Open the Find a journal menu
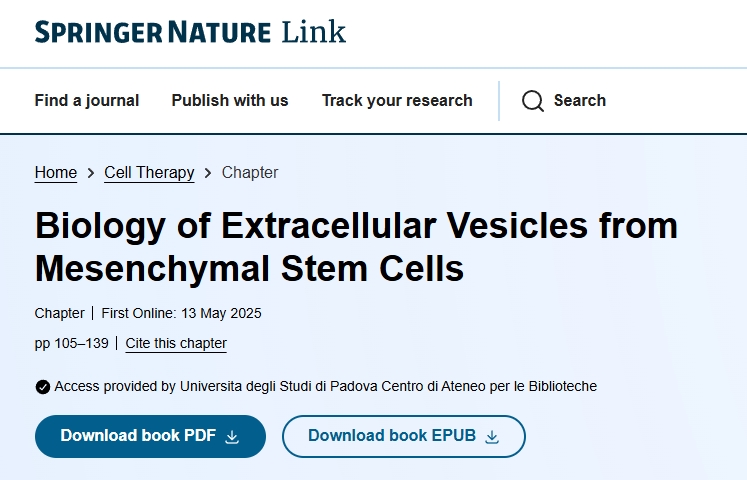747x480 pixels. [x=87, y=100]
